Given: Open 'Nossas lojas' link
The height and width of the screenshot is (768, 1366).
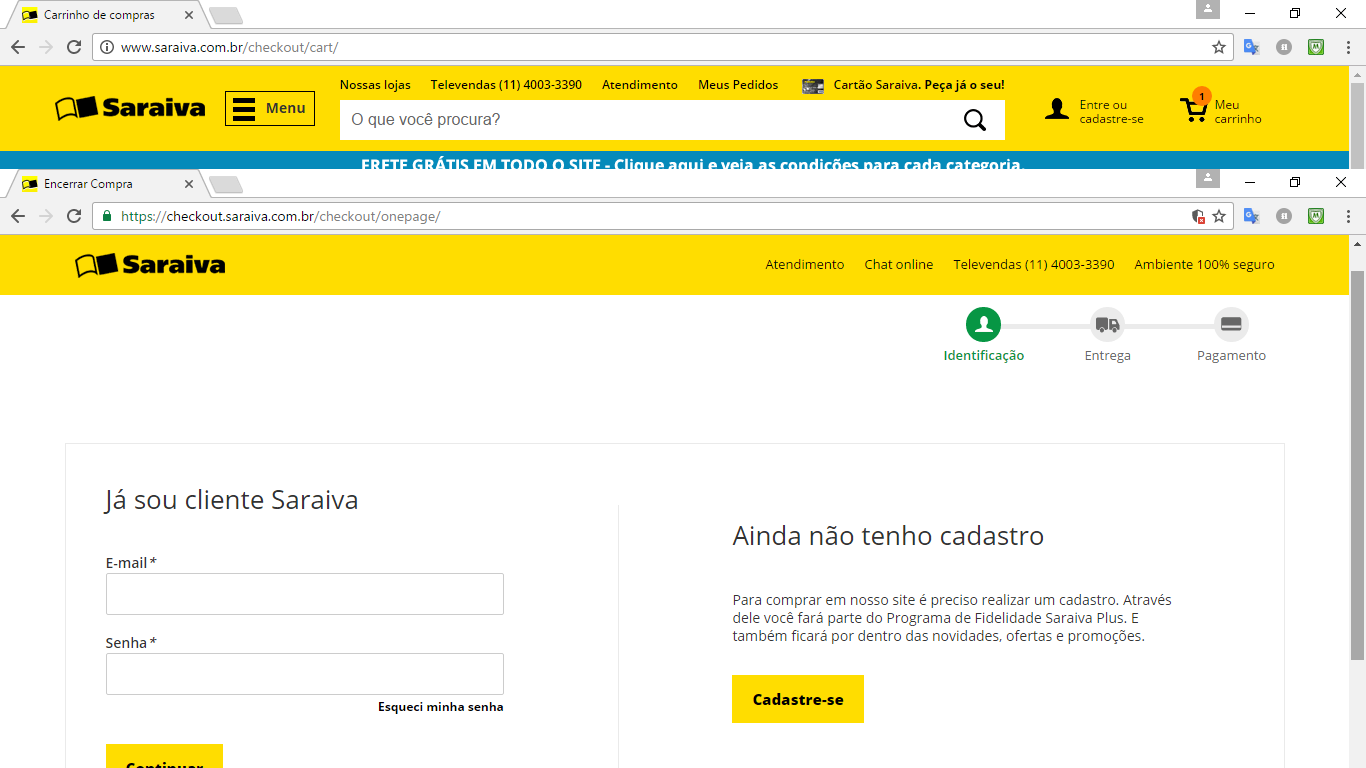Looking at the screenshot, I should (375, 85).
